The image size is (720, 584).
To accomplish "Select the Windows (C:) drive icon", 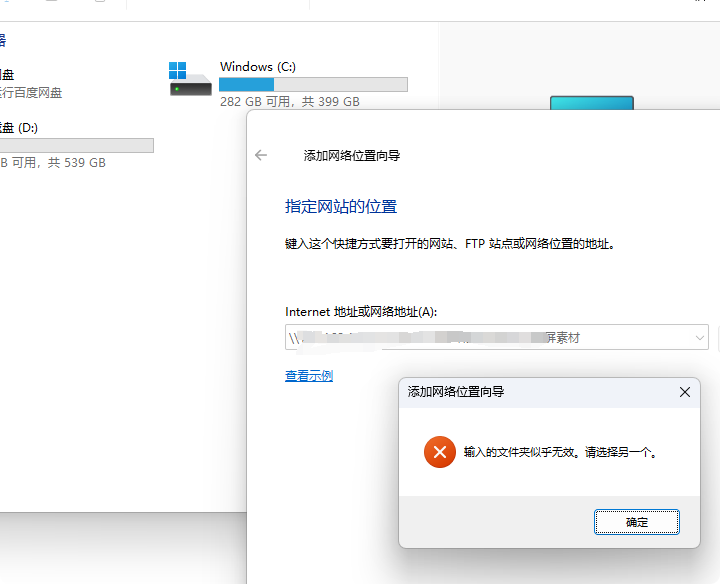I will click(x=190, y=79).
